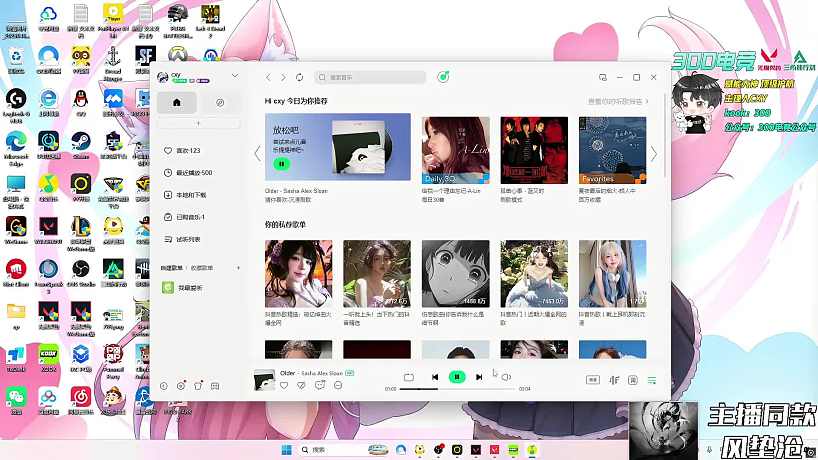The height and width of the screenshot is (460, 818).
Task: Open the Daily 30 playlist cover
Action: pyautogui.click(x=455, y=150)
